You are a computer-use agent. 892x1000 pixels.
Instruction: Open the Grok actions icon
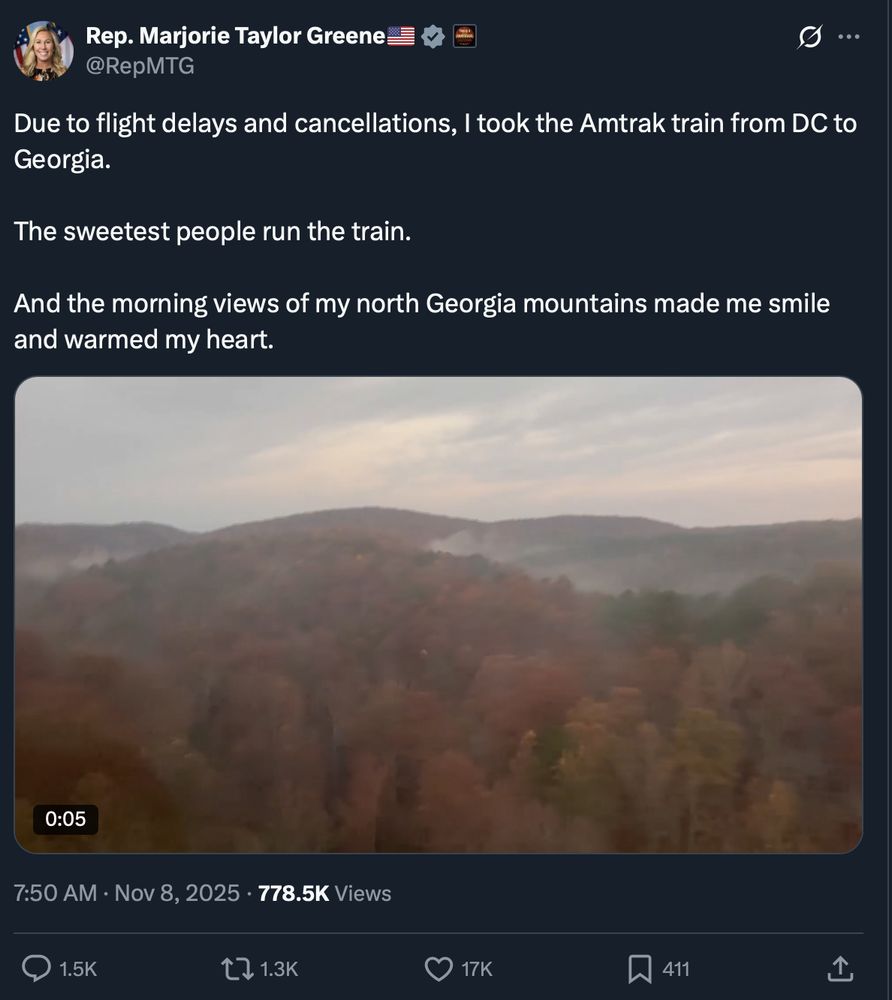(x=809, y=35)
